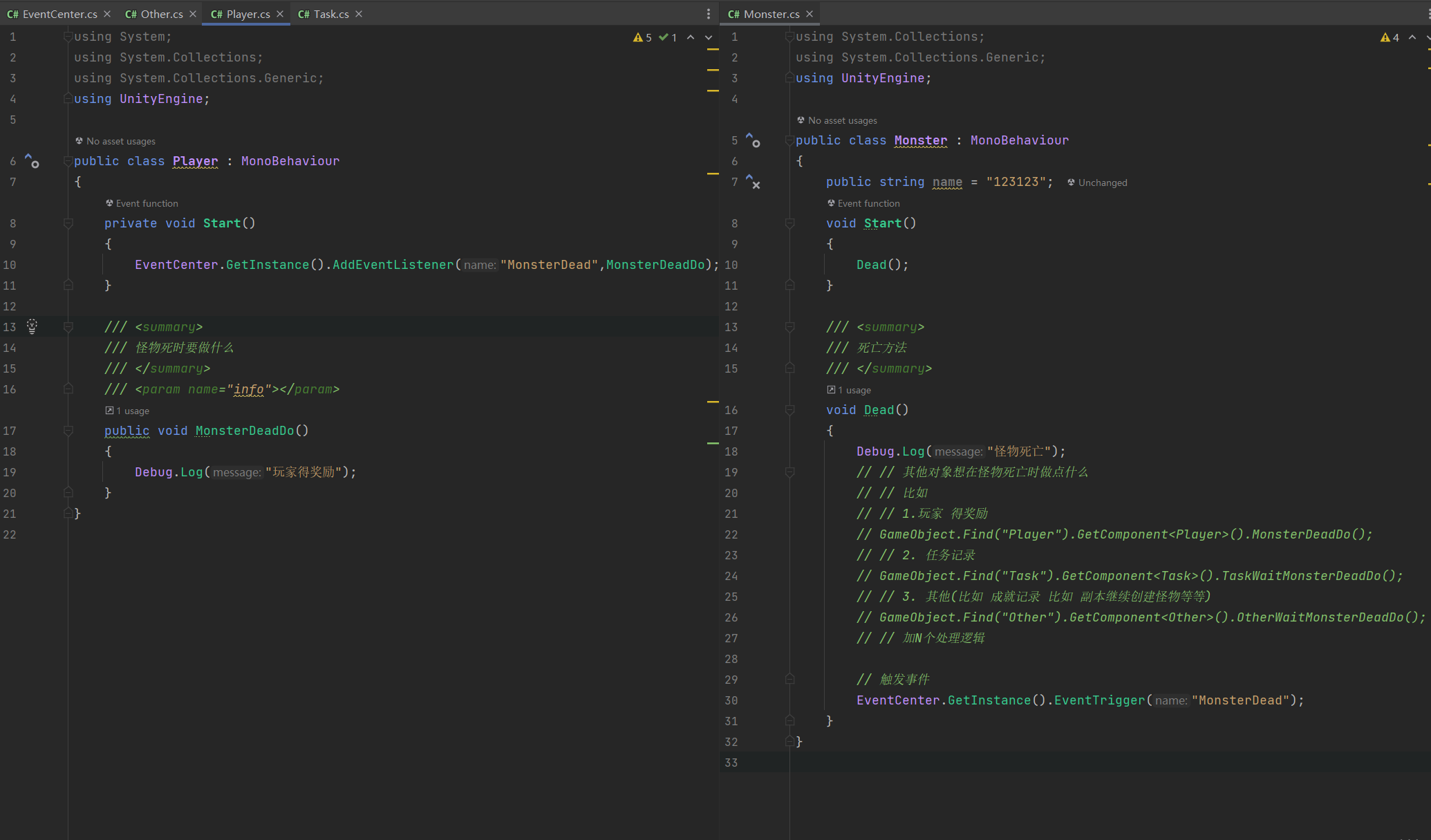Fold the Dead method in Monster.cs
The width and height of the screenshot is (1431, 840).
pyautogui.click(x=789, y=410)
